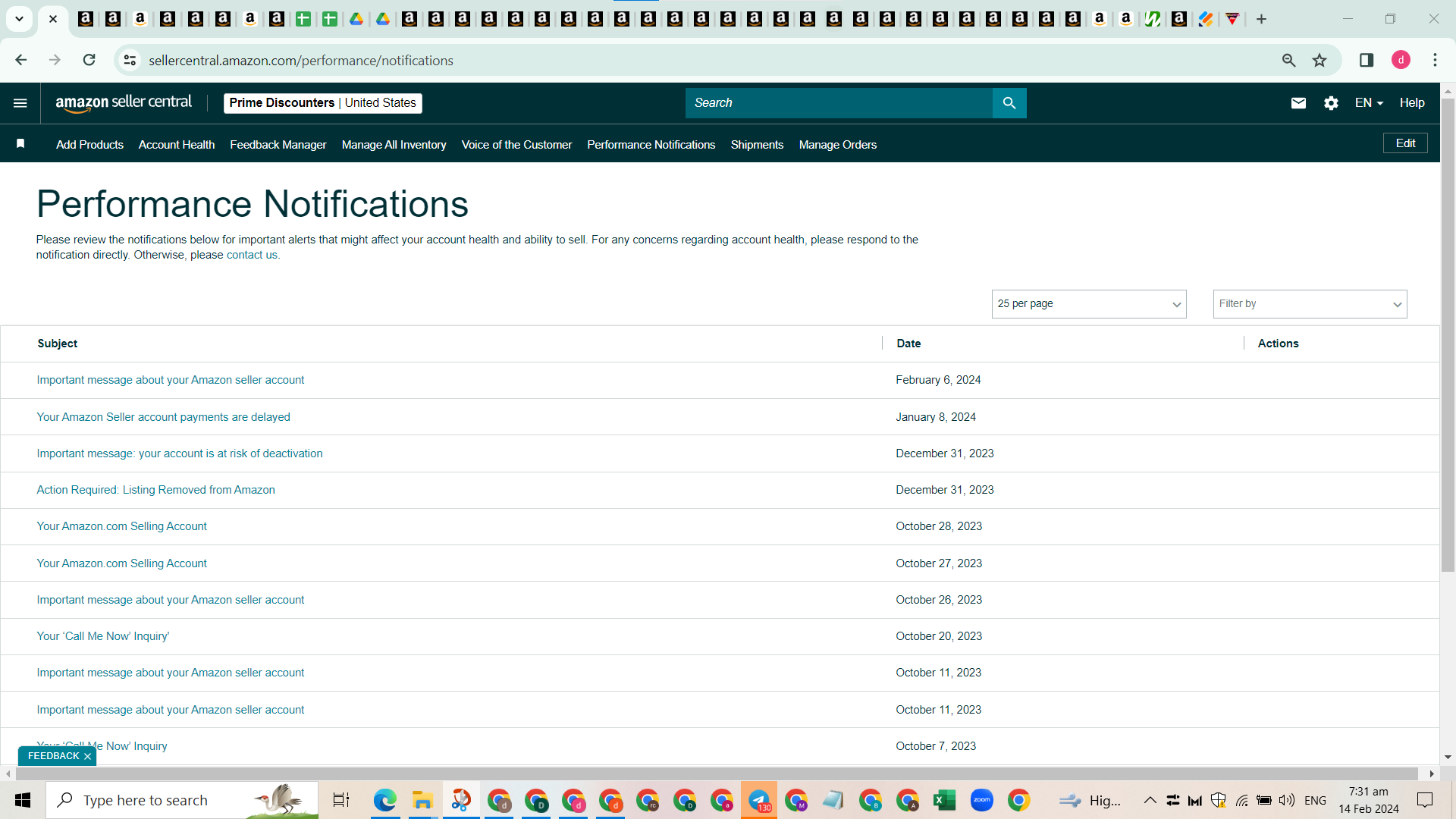The height and width of the screenshot is (819, 1456).
Task: Close the current browser tab
Action: pyautogui.click(x=53, y=19)
